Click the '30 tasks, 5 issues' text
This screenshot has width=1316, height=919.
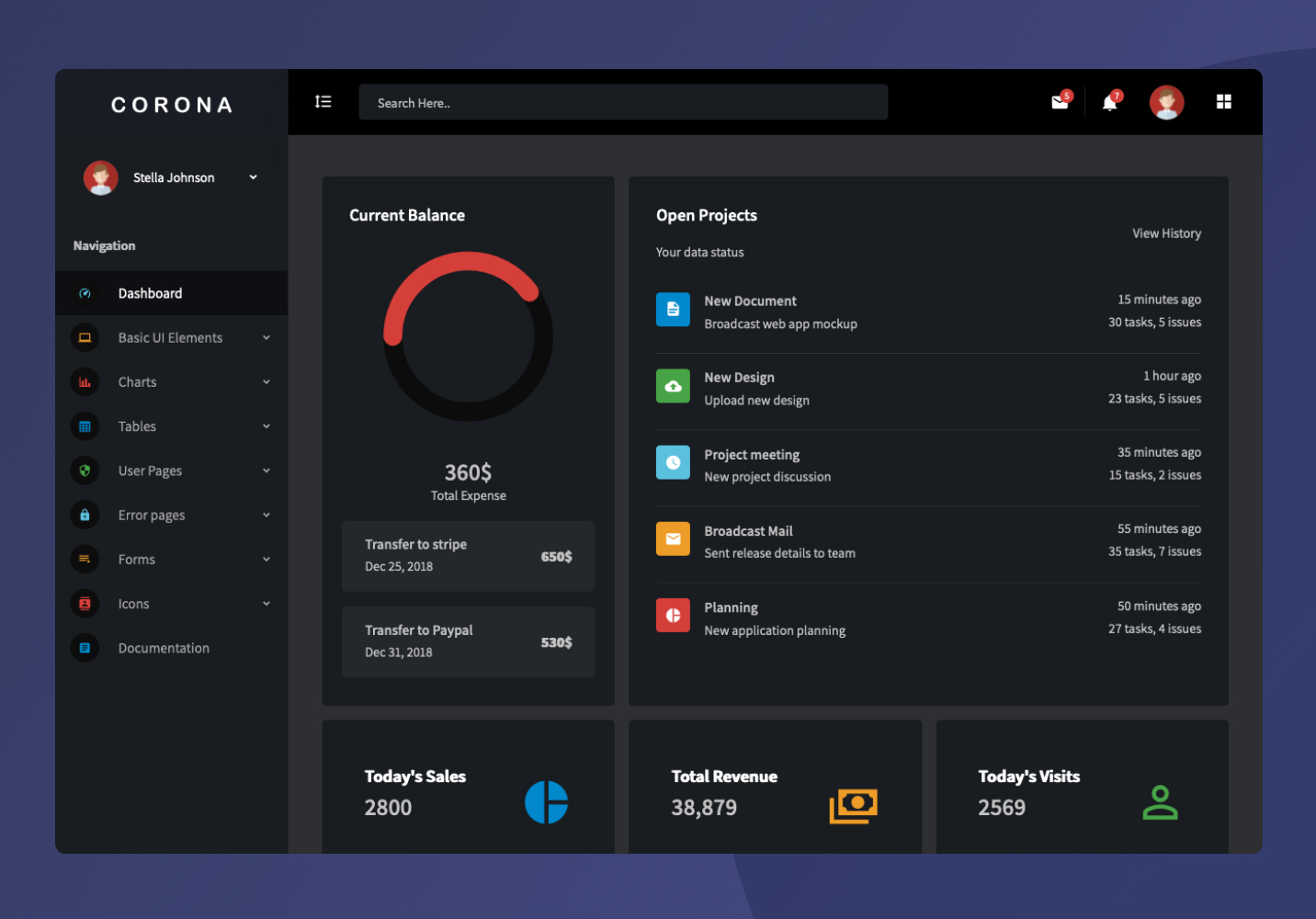tap(1154, 323)
